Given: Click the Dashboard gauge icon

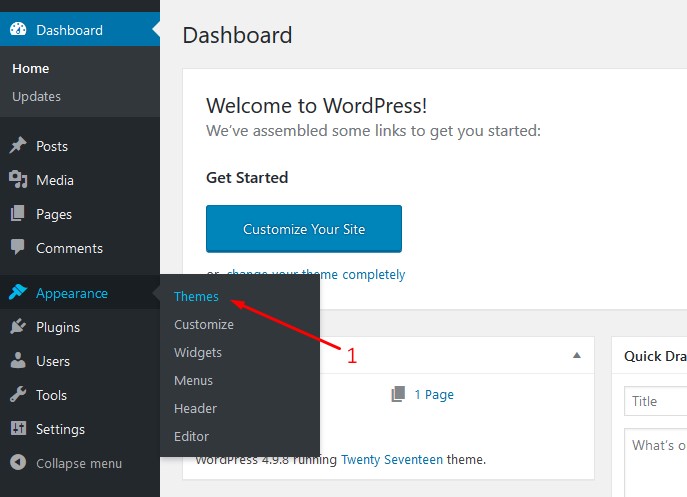Looking at the screenshot, I should [18, 30].
